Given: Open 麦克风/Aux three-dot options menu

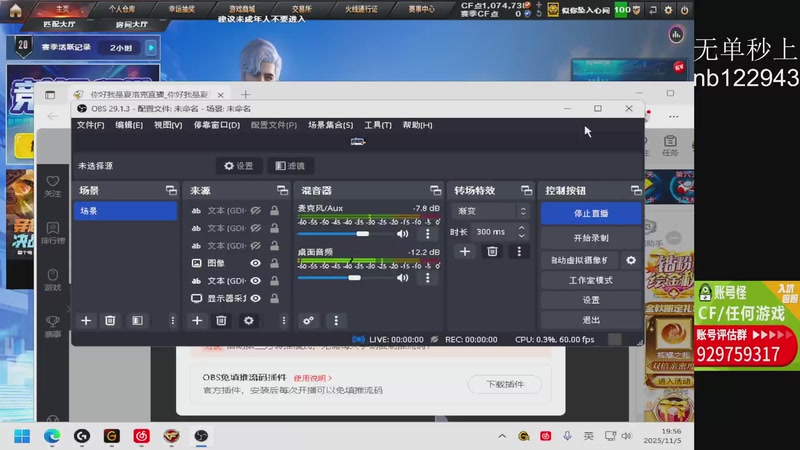Looking at the screenshot, I should (428, 234).
